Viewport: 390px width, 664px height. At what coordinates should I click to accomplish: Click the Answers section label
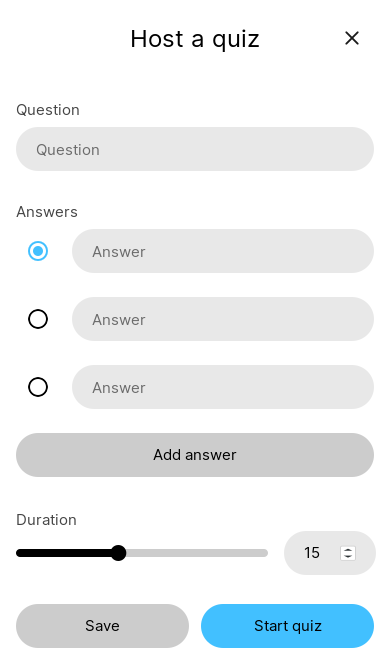(x=47, y=212)
